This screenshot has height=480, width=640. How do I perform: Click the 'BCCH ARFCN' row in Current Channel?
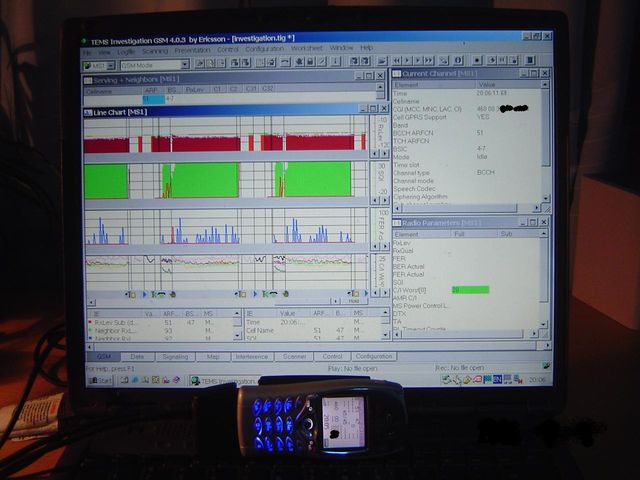pyautogui.click(x=467, y=133)
